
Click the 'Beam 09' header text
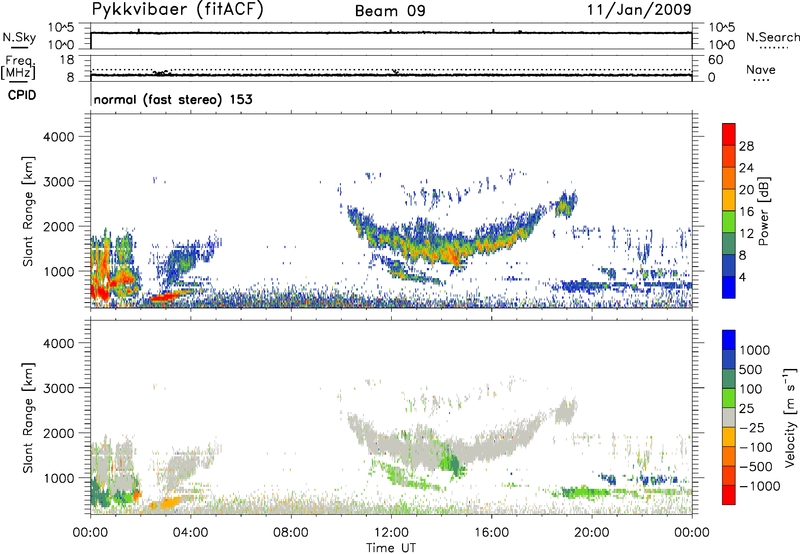tap(390, 11)
